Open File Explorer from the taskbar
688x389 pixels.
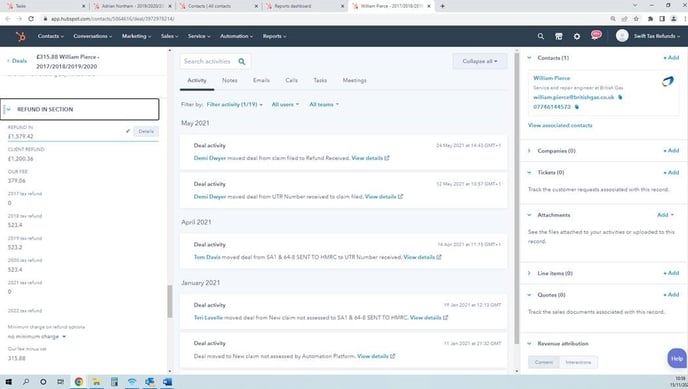click(x=96, y=382)
